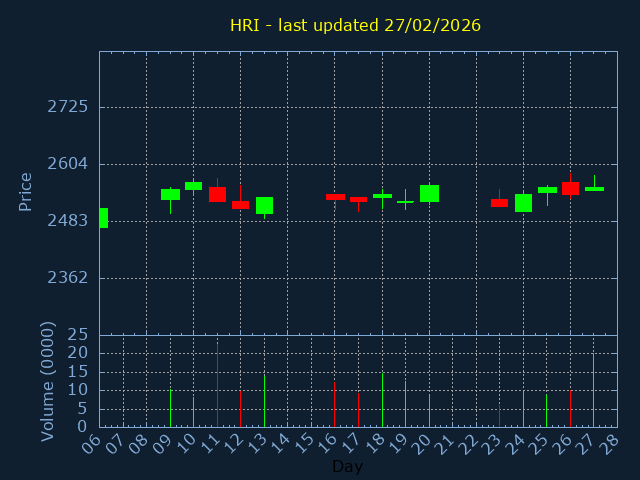This screenshot has width=640, height=480.
Task: Click the red volume bar for day 16
Action: (334, 404)
